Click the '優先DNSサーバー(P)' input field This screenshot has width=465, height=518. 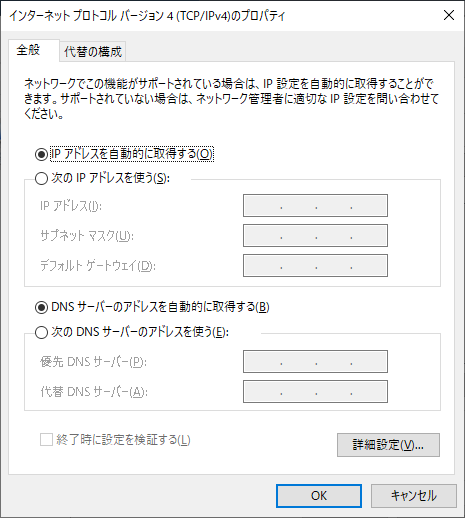(315, 361)
